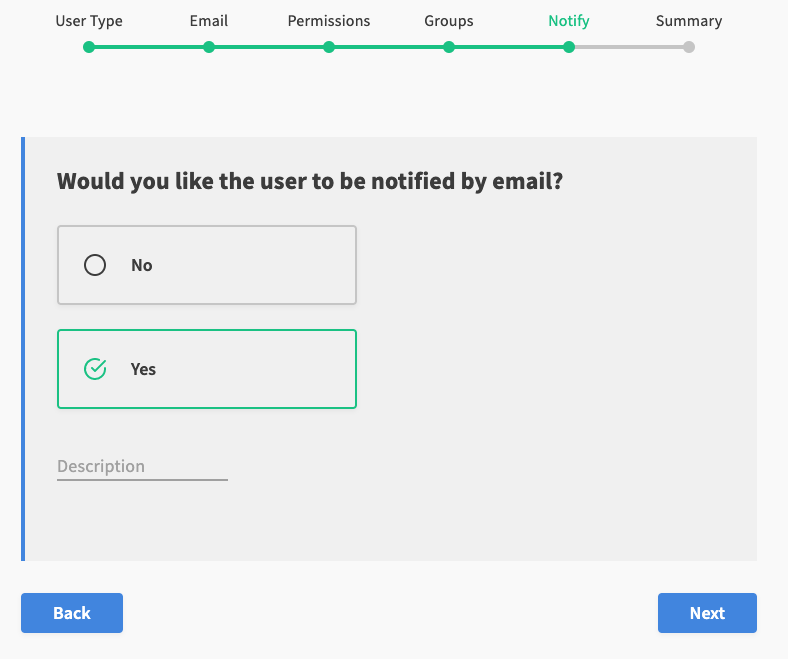Switch to the Groups step label
Image resolution: width=788 pixels, height=659 pixels.
[x=449, y=21]
